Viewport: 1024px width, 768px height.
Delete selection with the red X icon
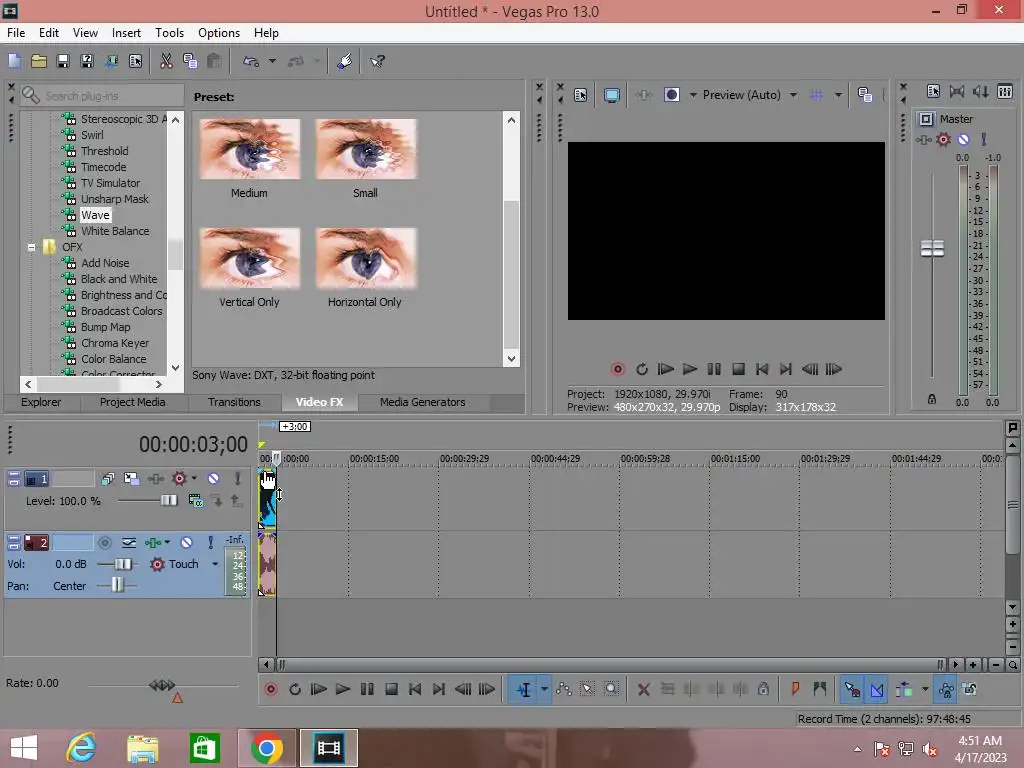point(643,689)
